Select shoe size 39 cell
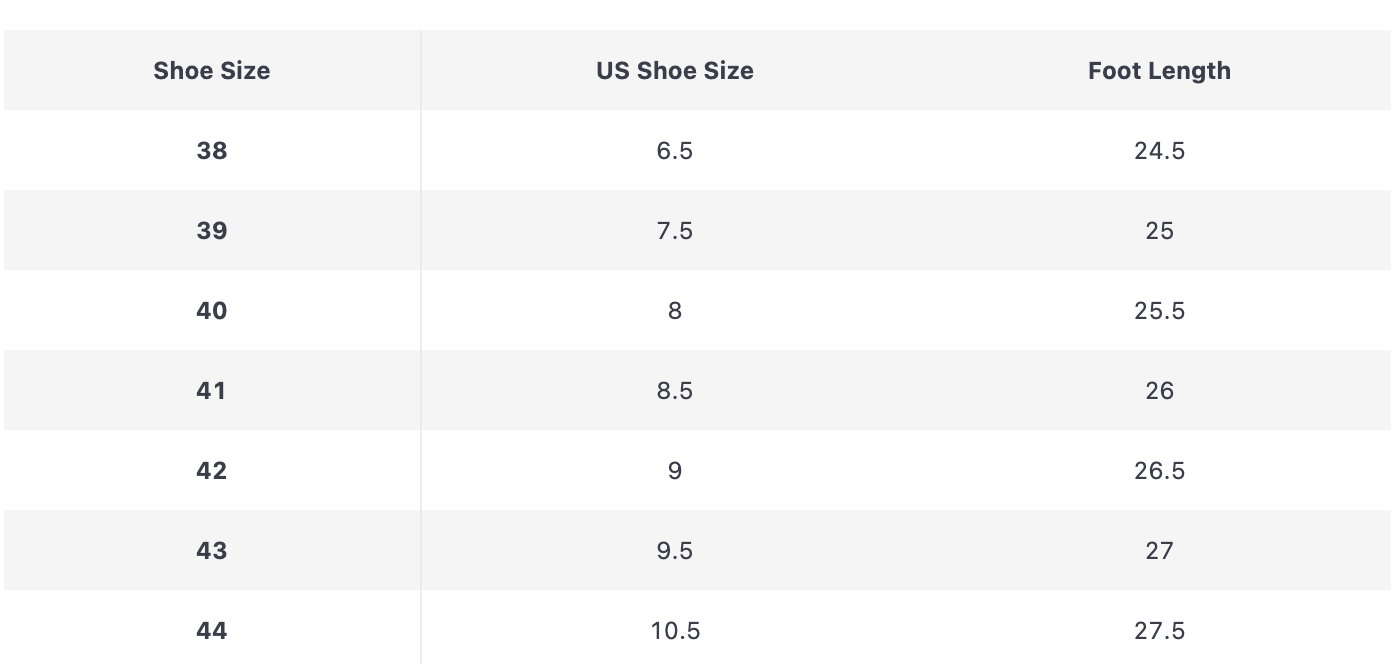Screen dimensions: 1398x664 [211, 231]
